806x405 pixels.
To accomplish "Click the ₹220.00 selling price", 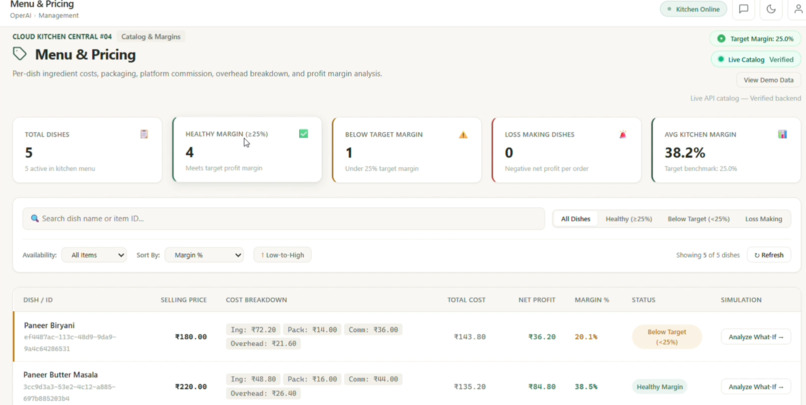I will coord(191,386).
